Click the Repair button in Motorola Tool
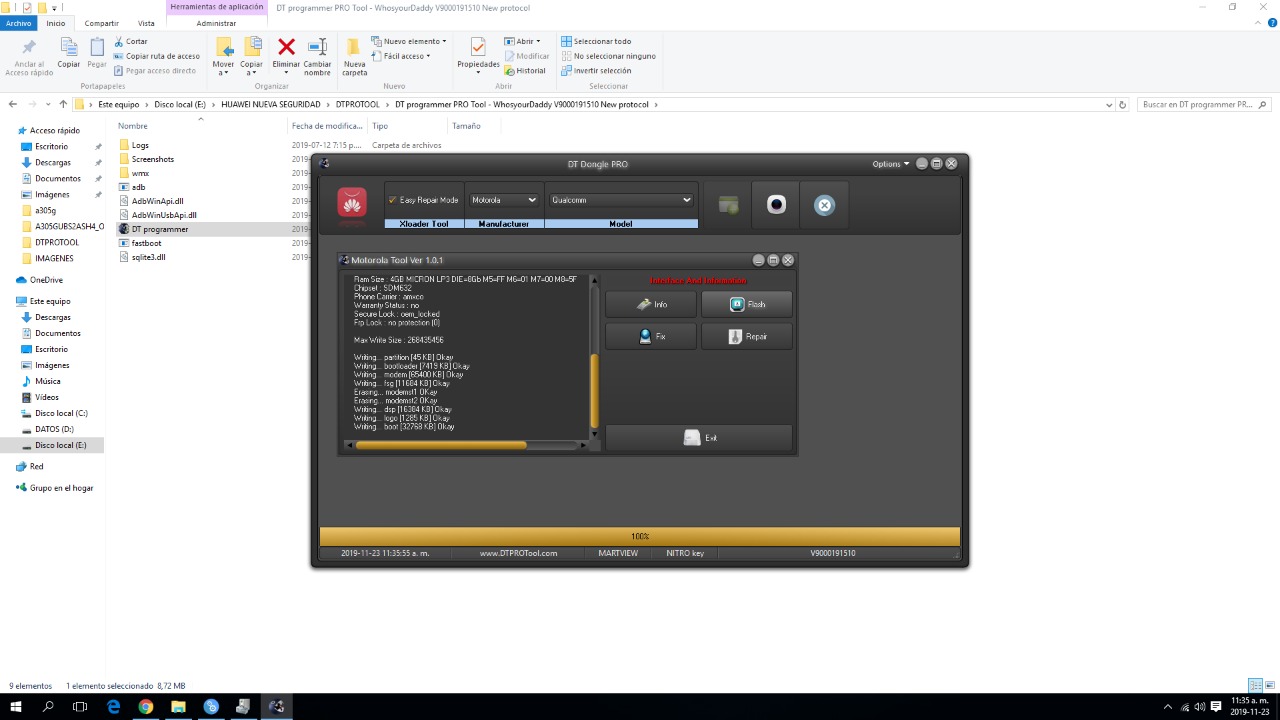 pyautogui.click(x=747, y=336)
